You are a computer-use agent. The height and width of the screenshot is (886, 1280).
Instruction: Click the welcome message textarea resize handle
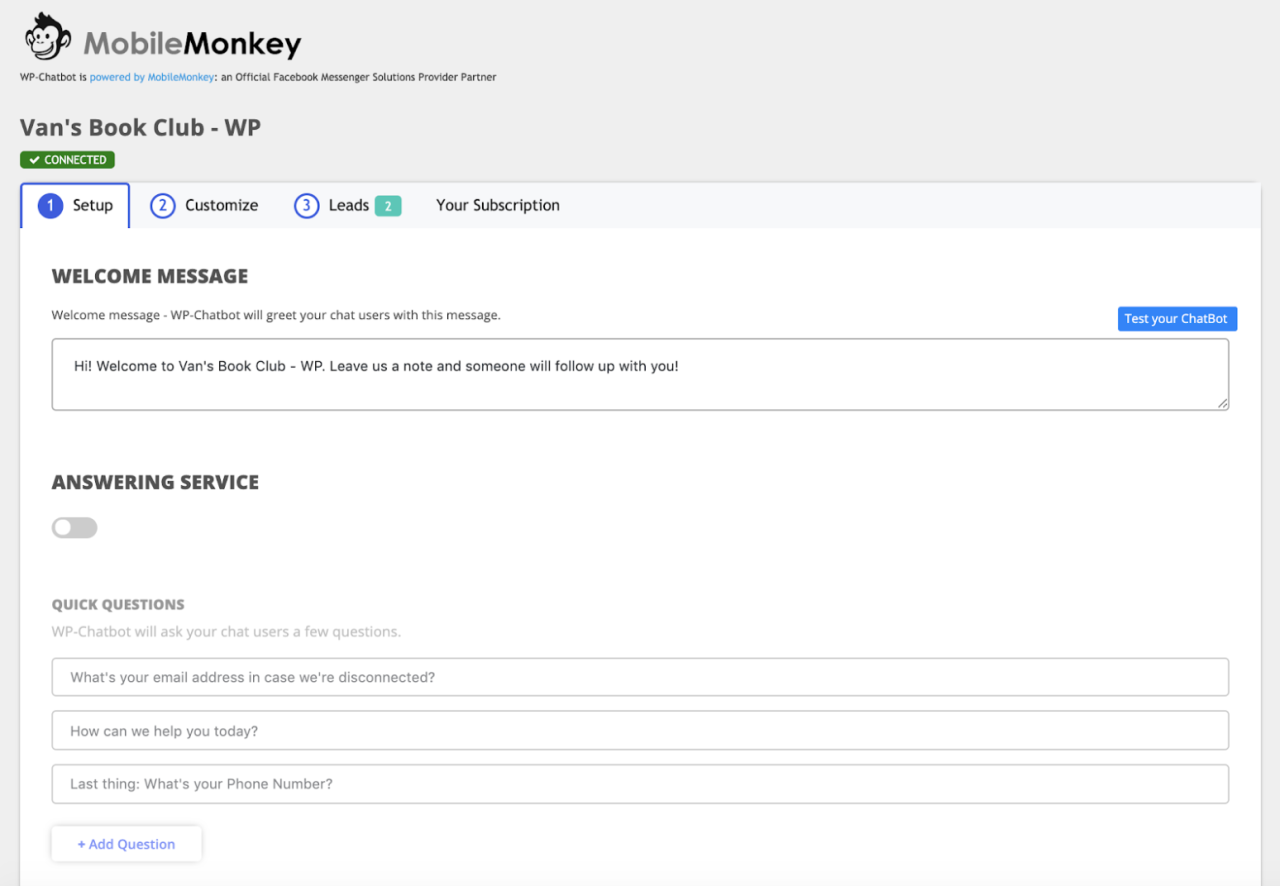1222,403
